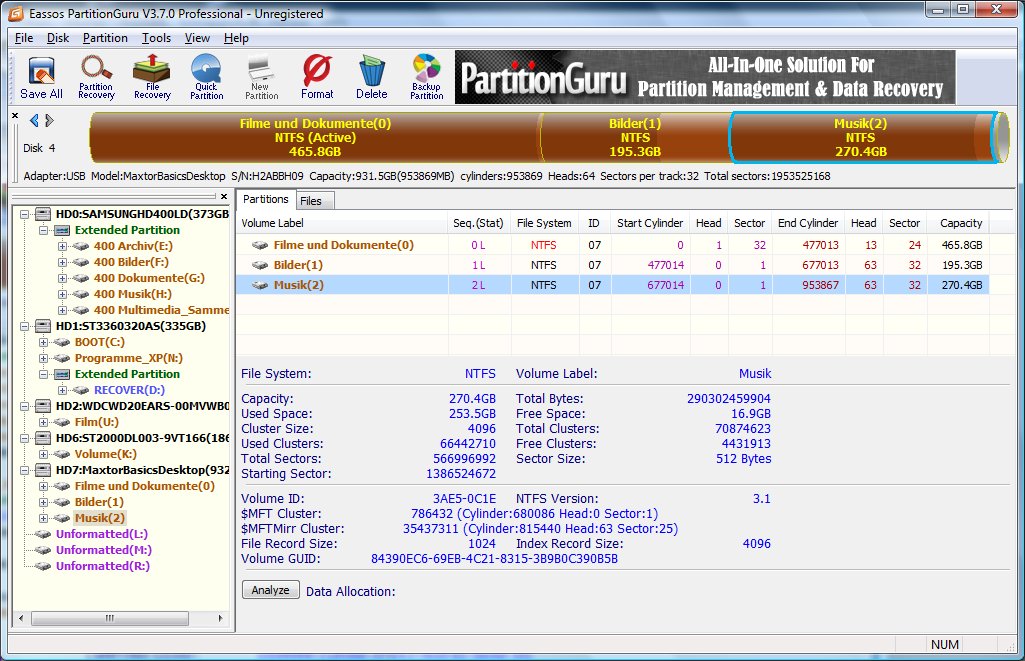Expand the 400 Archiv(E:) node
This screenshot has height=661, width=1025.
point(63,246)
